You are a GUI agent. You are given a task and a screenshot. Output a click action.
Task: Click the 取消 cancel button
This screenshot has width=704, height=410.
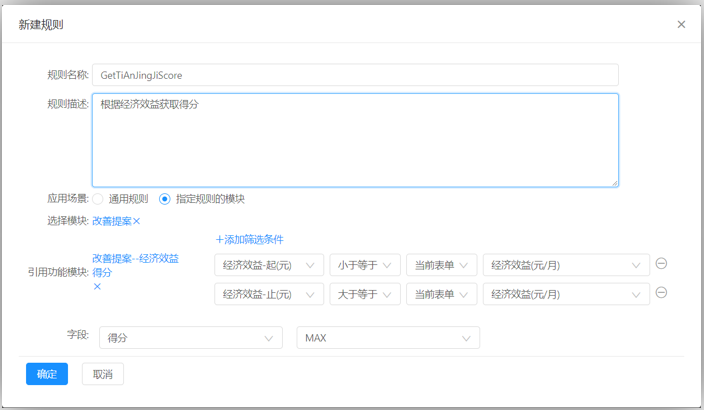tap(102, 374)
